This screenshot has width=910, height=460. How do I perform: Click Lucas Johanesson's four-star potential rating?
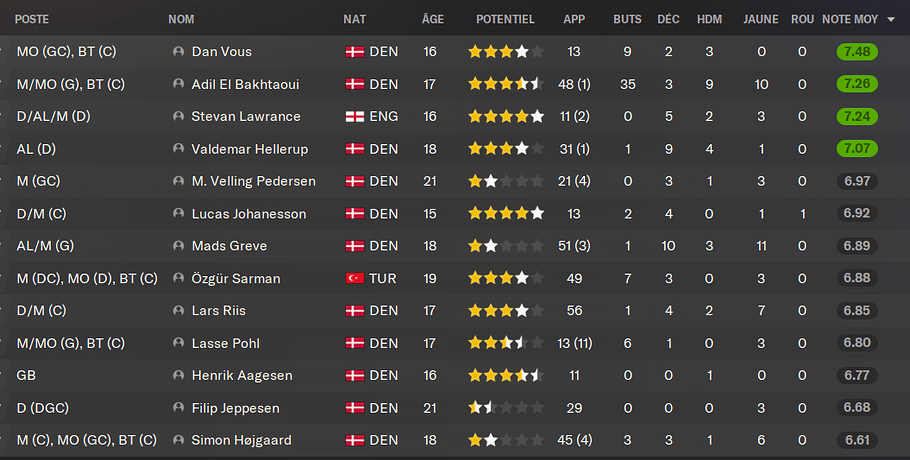(x=506, y=214)
